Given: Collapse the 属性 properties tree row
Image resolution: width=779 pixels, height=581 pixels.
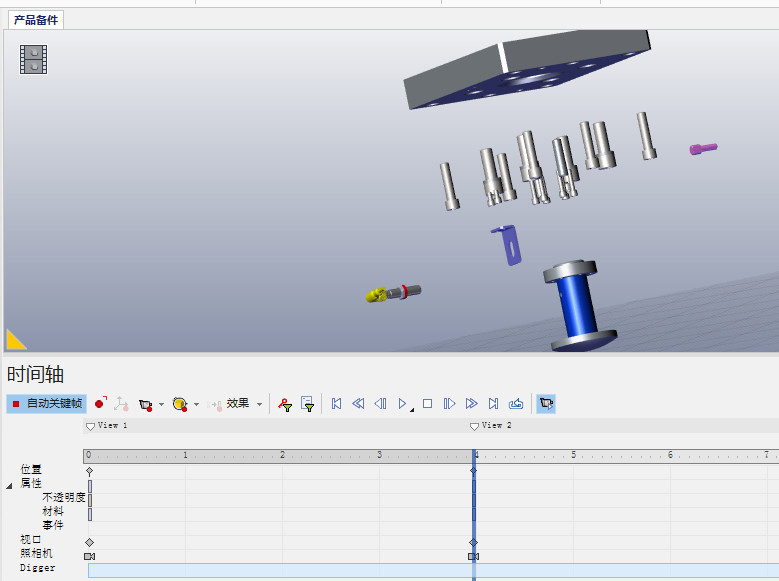Looking at the screenshot, I should pos(10,484).
